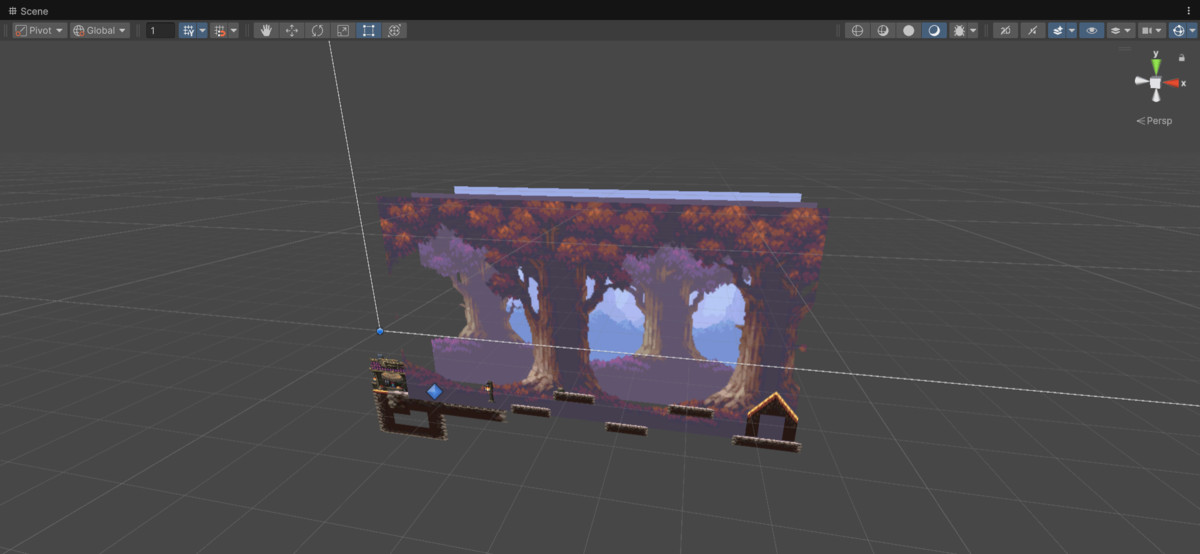Switch to Wireframe draw mode
The width and height of the screenshot is (1200, 554).
tap(857, 30)
